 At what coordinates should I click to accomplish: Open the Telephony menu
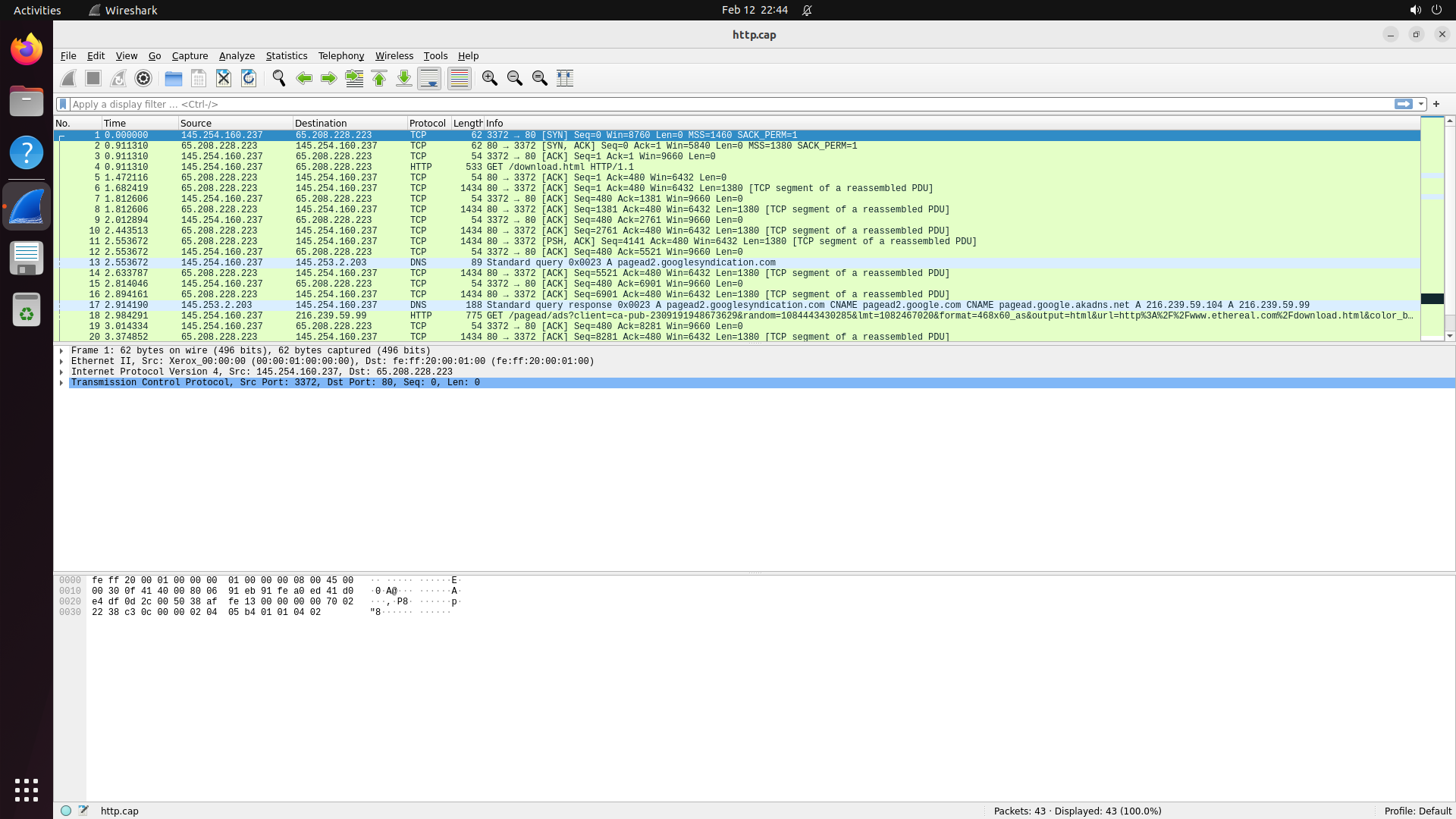pos(340,55)
